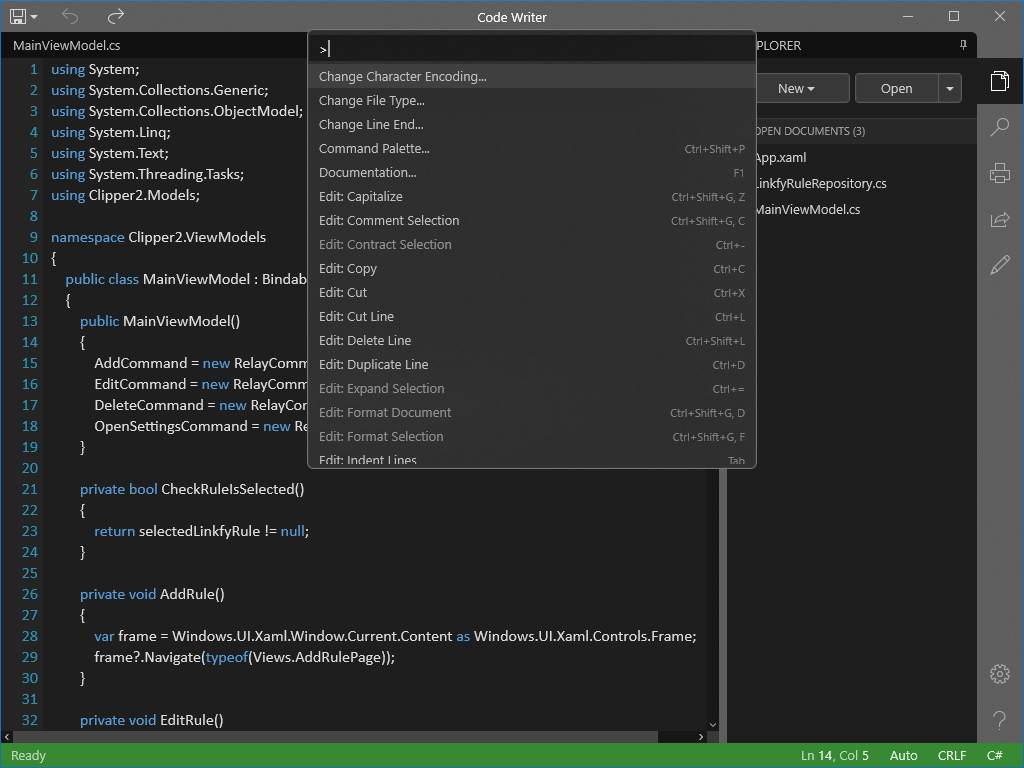Open Settings gear icon

1000,674
